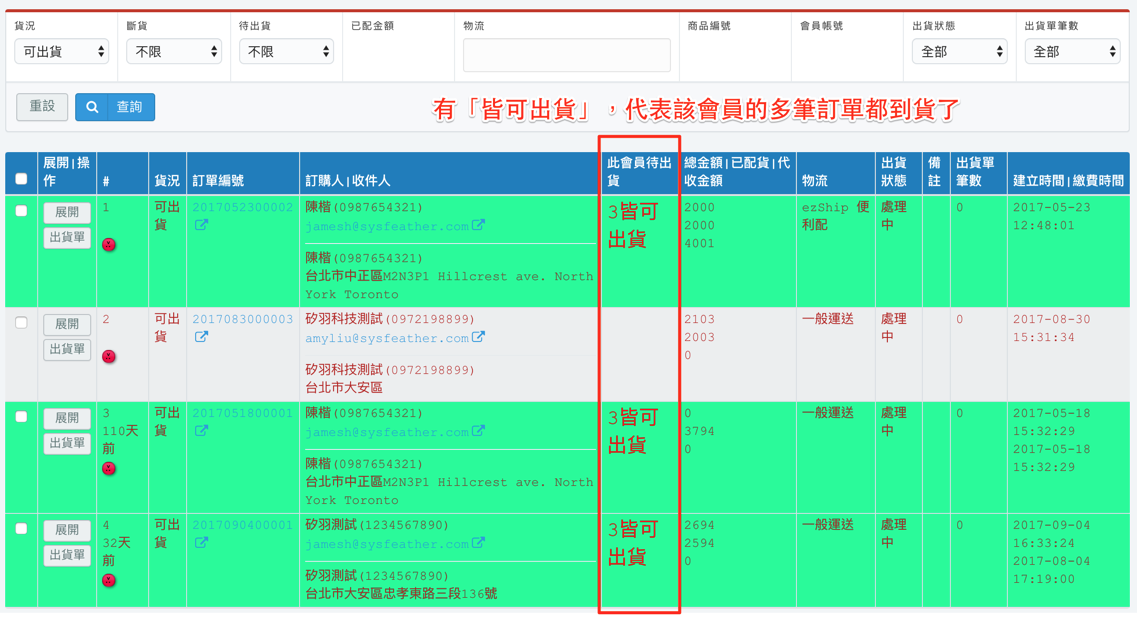The image size is (1137, 635).
Task: Expand the 出貨狀態 dropdown
Action: [x=958, y=52]
